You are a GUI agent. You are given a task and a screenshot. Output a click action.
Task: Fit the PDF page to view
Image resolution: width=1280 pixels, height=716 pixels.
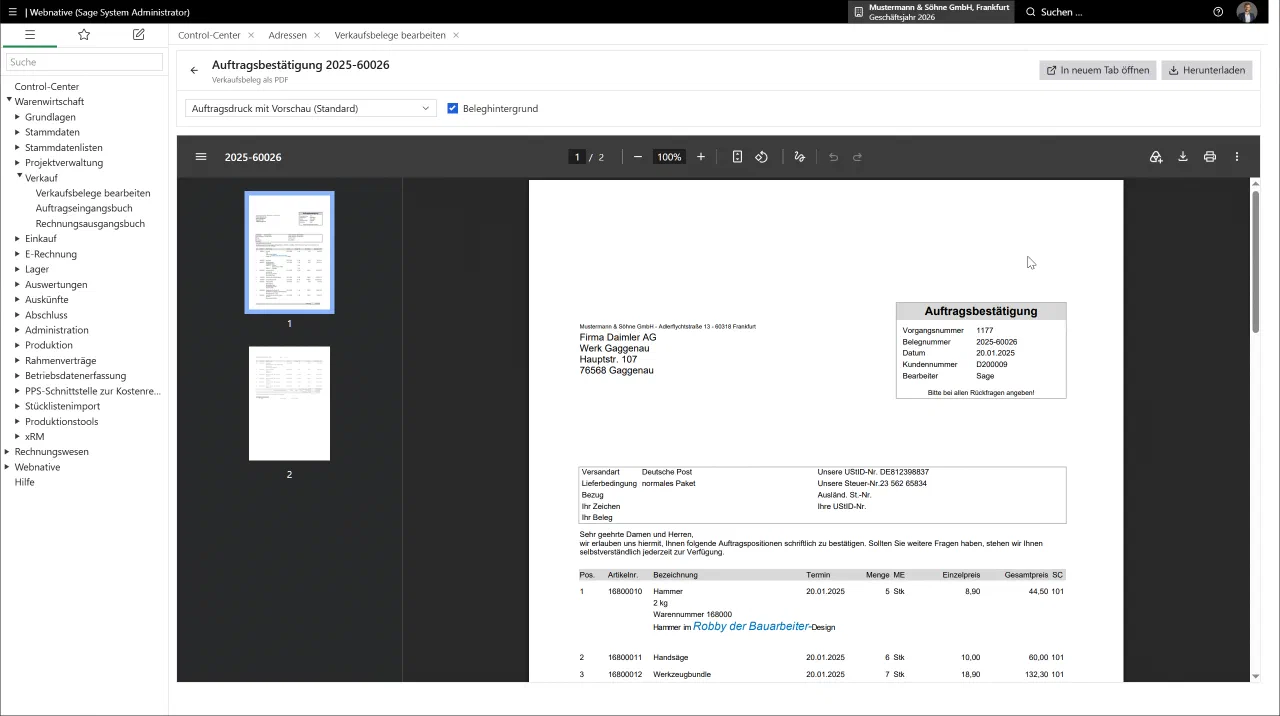[x=737, y=157]
